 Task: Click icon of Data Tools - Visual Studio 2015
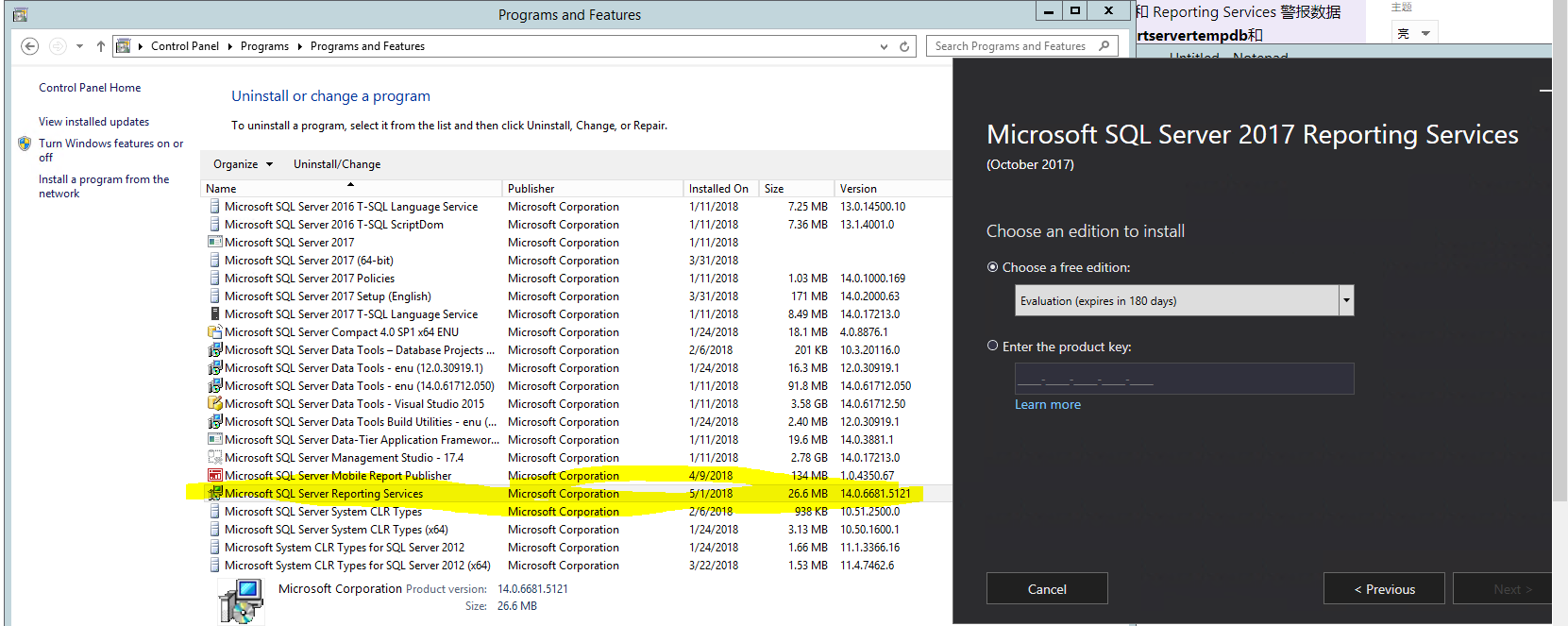[x=215, y=403]
